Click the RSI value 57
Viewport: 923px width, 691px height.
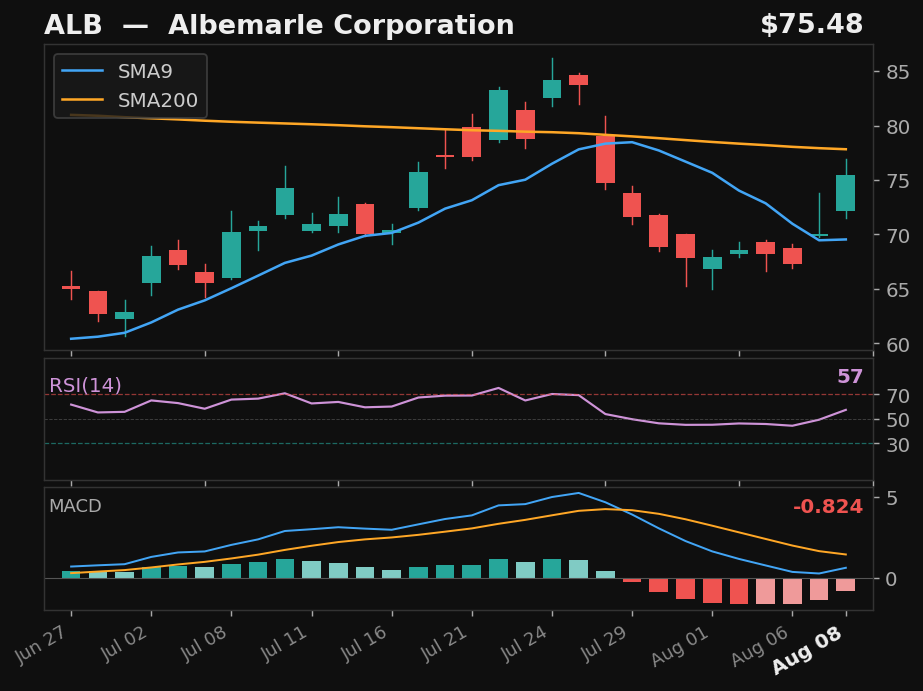tap(850, 376)
